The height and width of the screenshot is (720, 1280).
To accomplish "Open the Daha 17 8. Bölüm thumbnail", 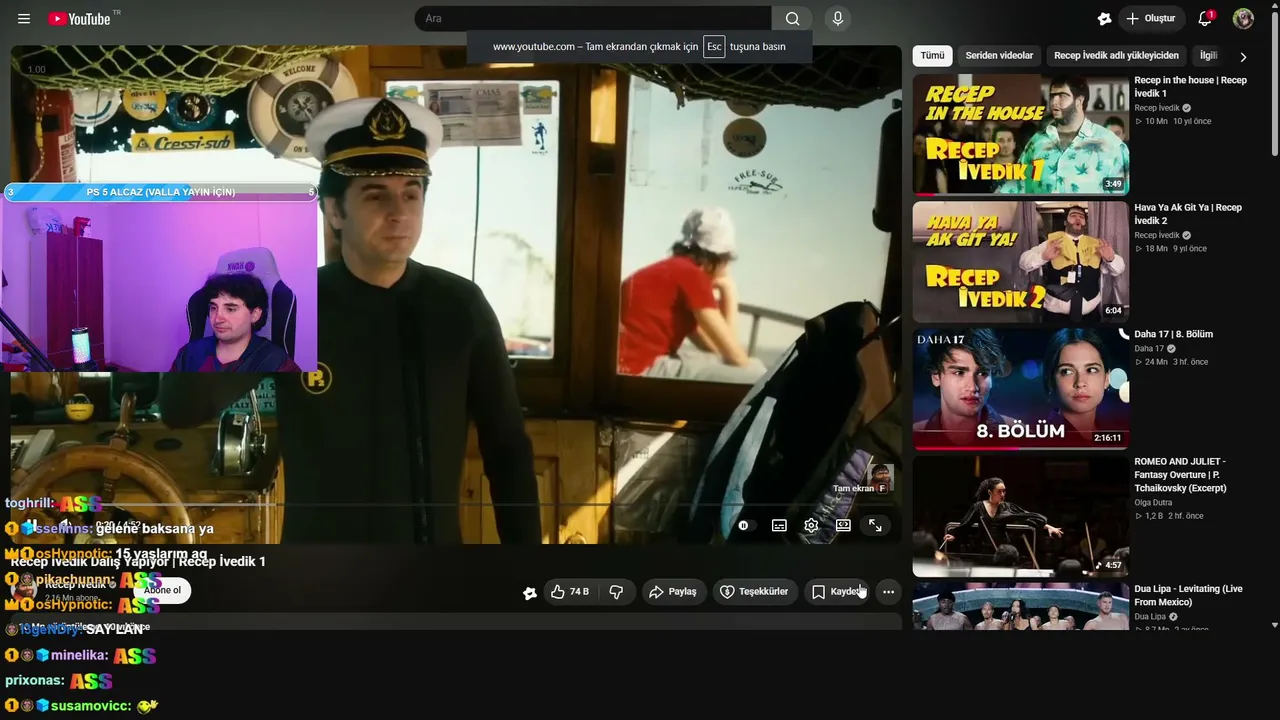I will pyautogui.click(x=1020, y=389).
